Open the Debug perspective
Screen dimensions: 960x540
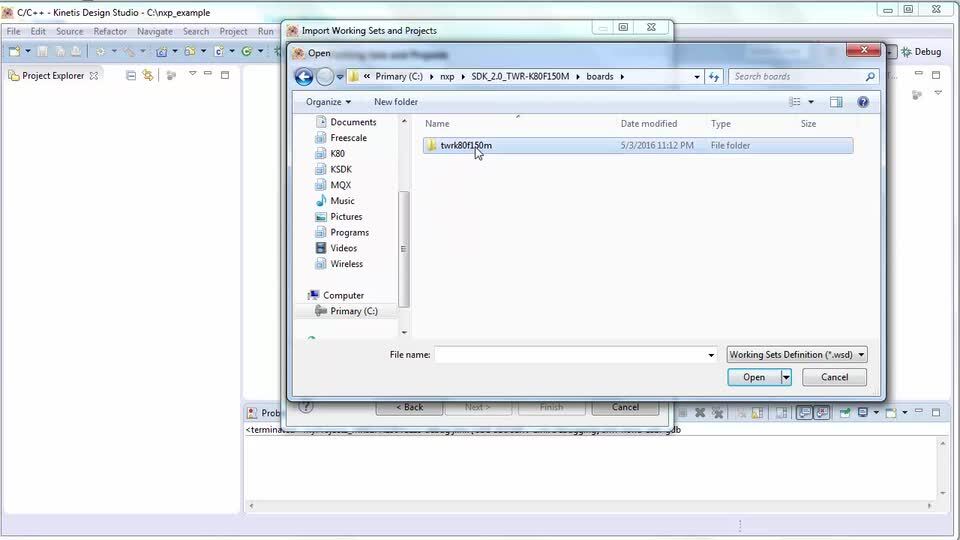921,52
